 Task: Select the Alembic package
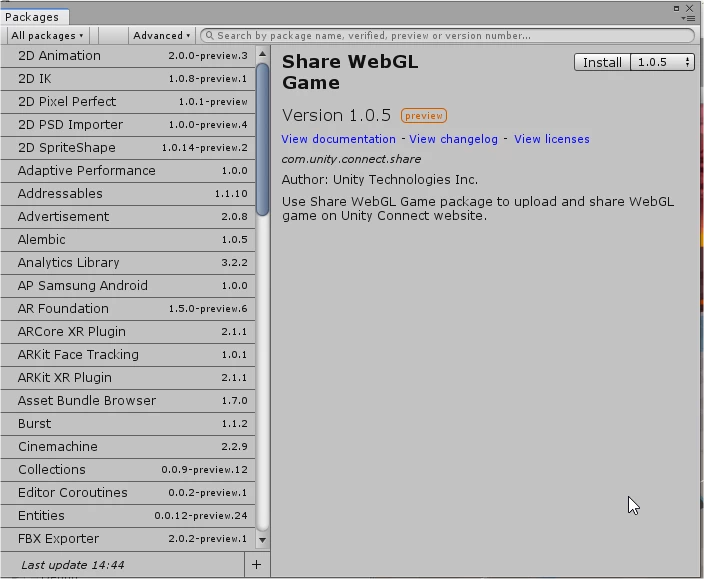coord(128,240)
